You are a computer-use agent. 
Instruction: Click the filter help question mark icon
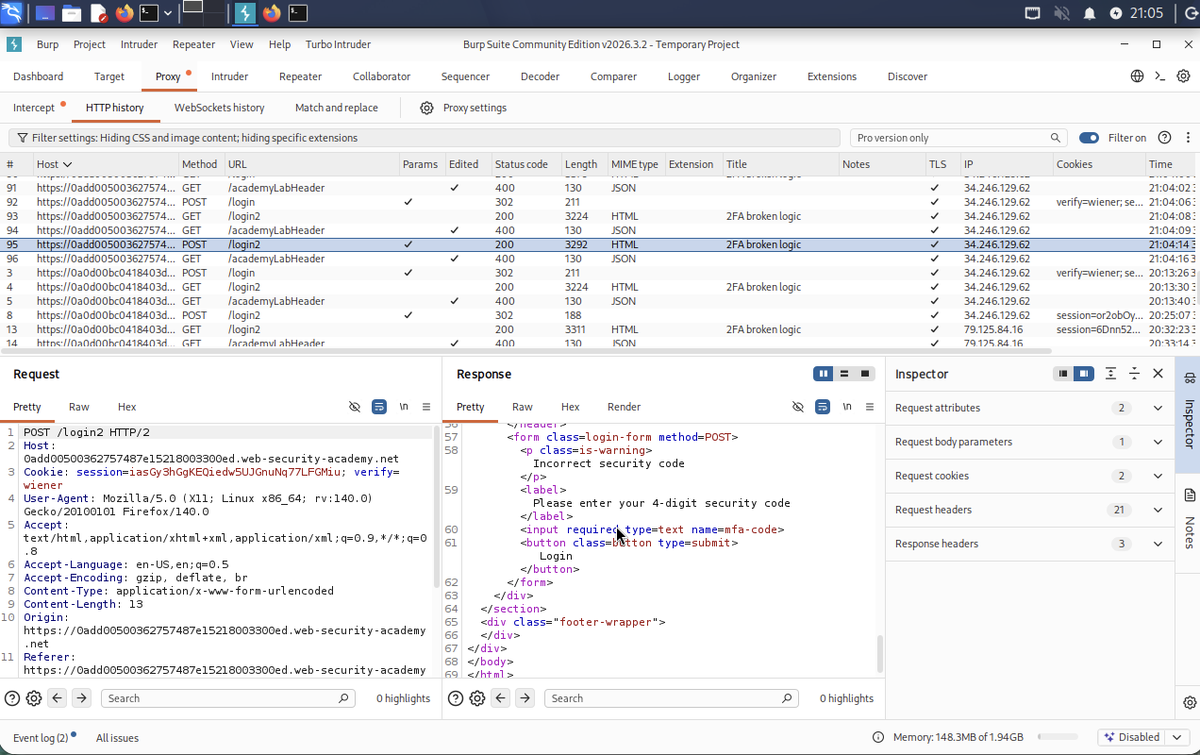click(x=1164, y=138)
